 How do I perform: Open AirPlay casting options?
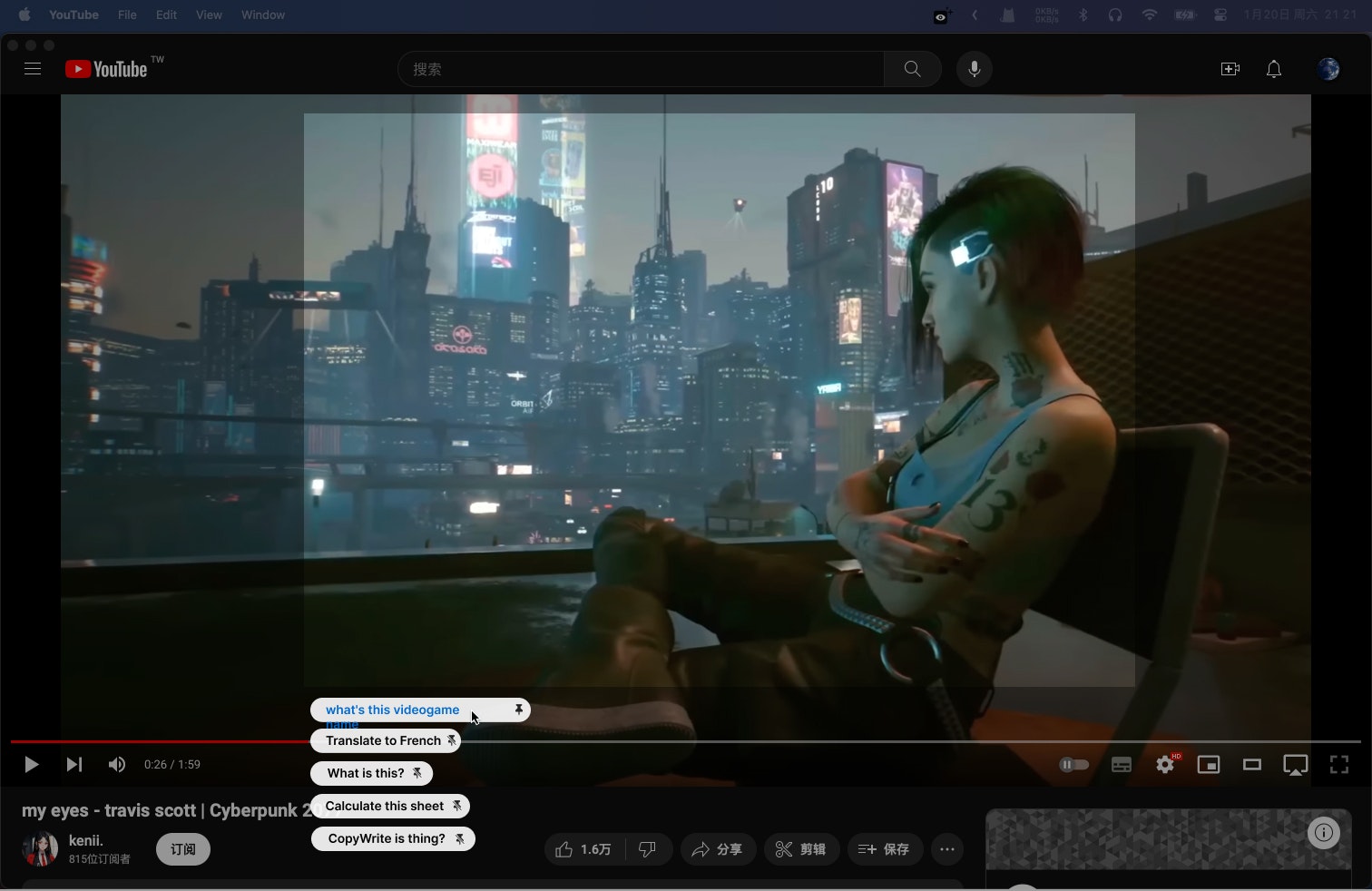click(x=1296, y=765)
